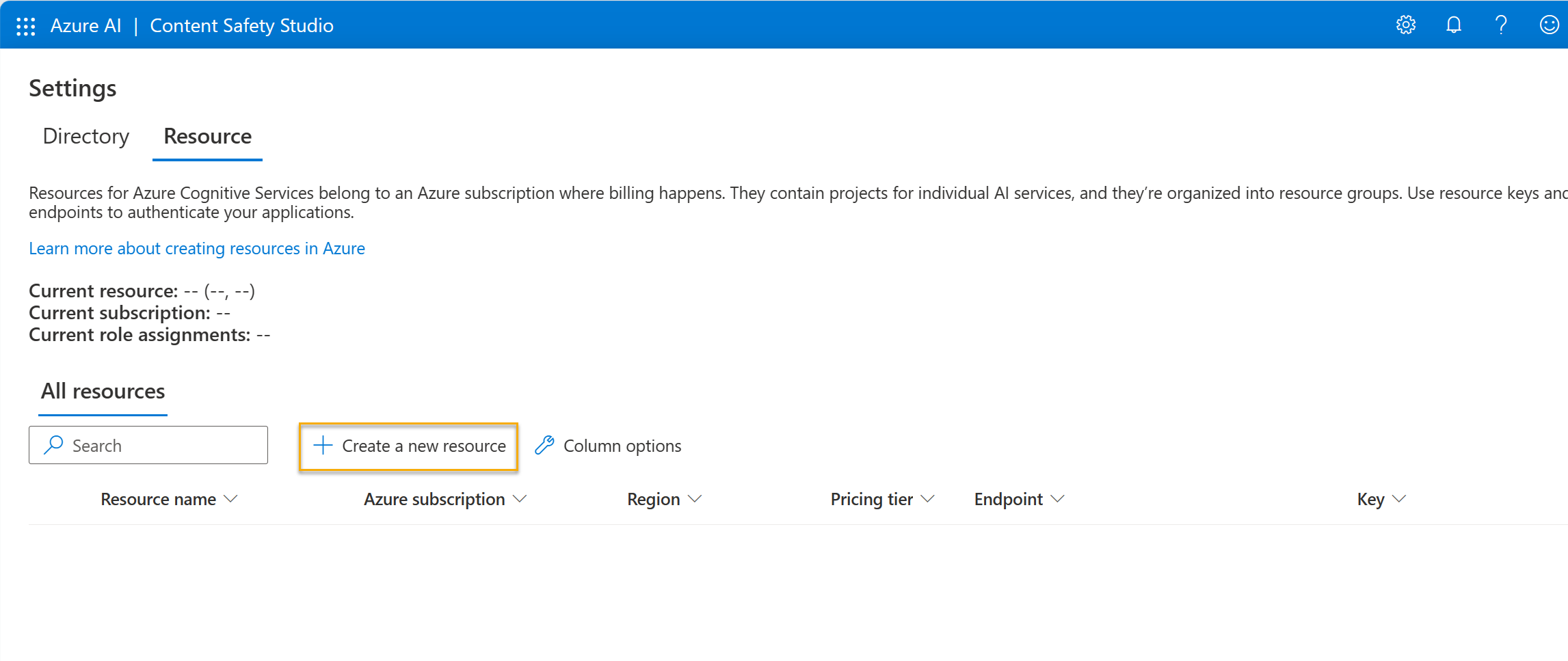The image size is (1568, 661).
Task: Focus the Search resources input field
Action: [x=148, y=445]
